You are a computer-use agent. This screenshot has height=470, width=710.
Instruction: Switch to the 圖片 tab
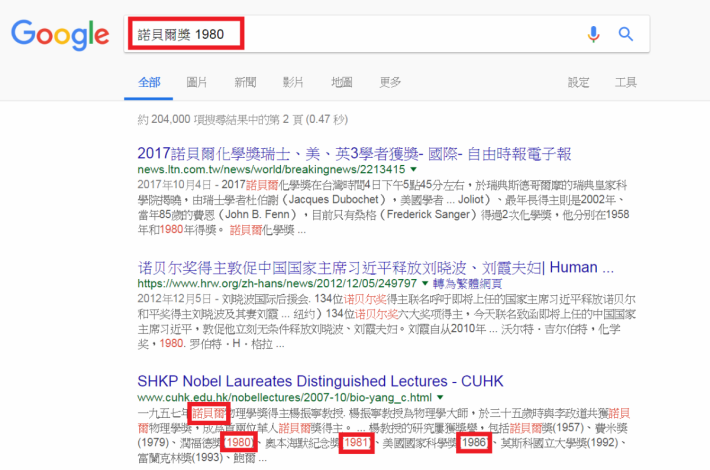[x=197, y=82]
